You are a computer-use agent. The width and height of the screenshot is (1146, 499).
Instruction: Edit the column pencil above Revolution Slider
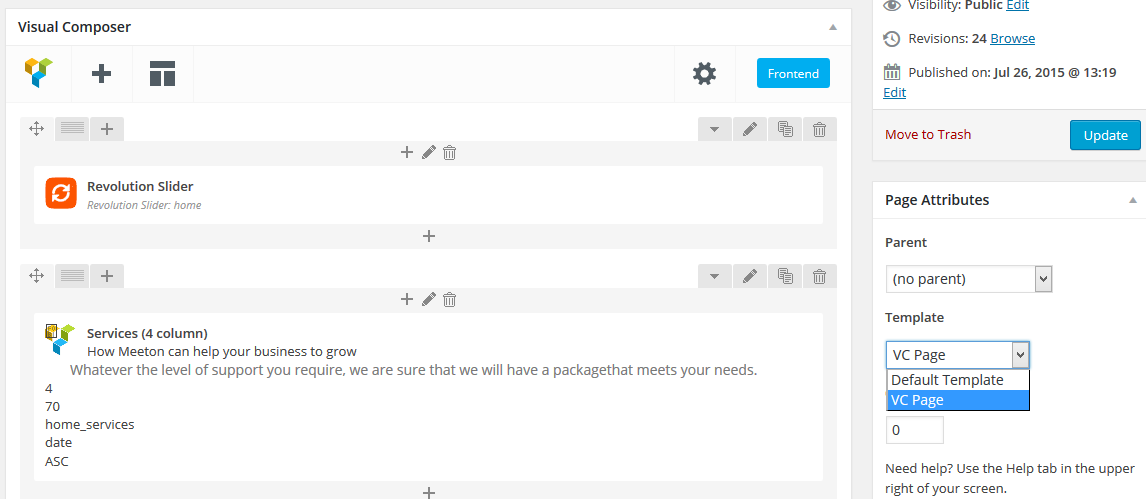(428, 152)
